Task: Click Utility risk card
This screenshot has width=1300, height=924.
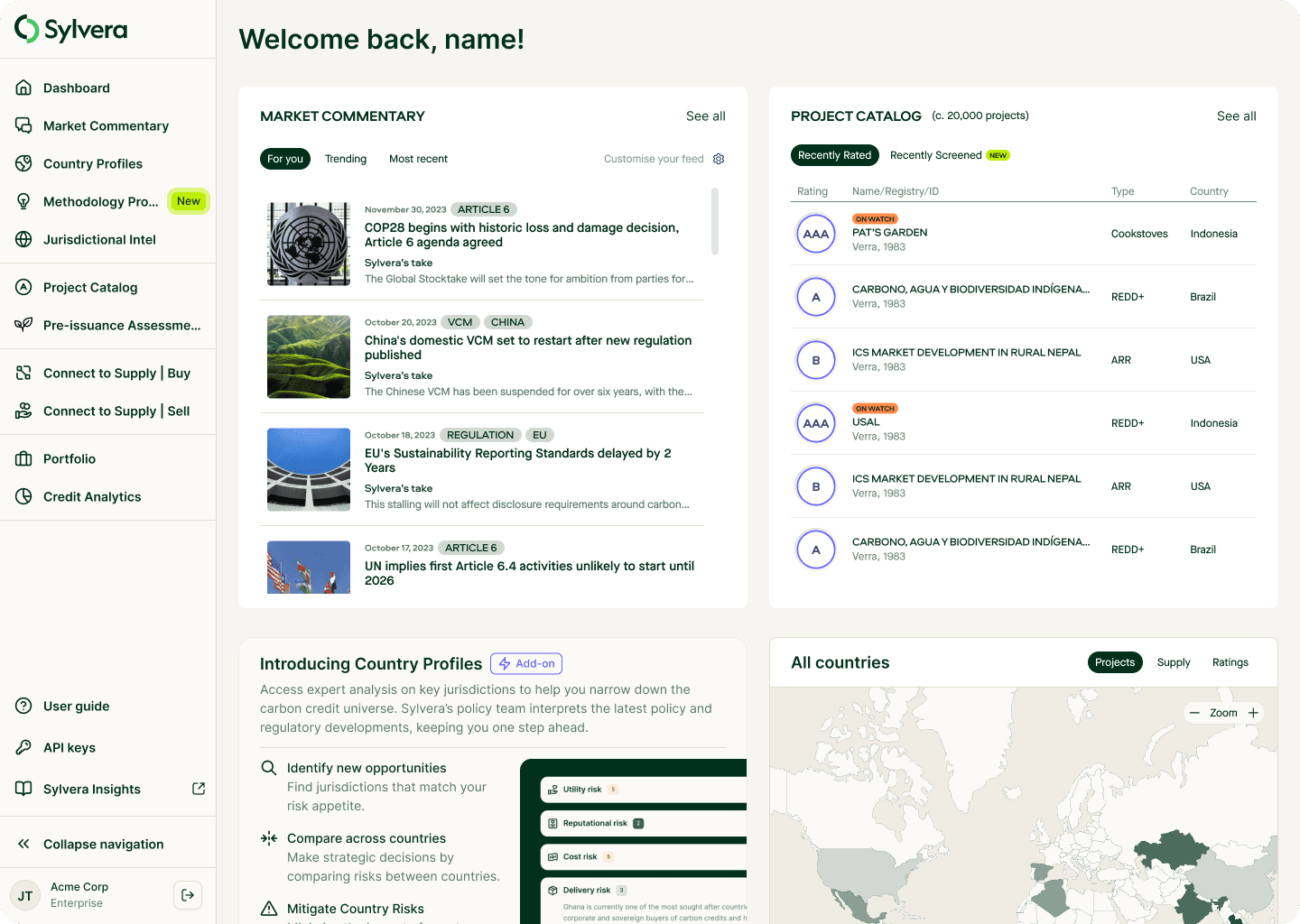Action: (x=644, y=790)
